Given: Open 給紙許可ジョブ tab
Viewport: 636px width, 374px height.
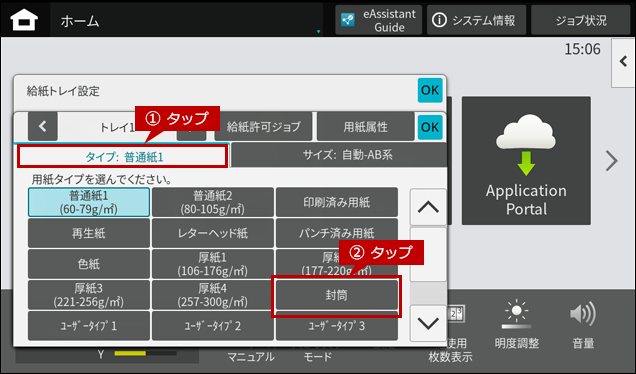Looking at the screenshot, I should pyautogui.click(x=263, y=127).
